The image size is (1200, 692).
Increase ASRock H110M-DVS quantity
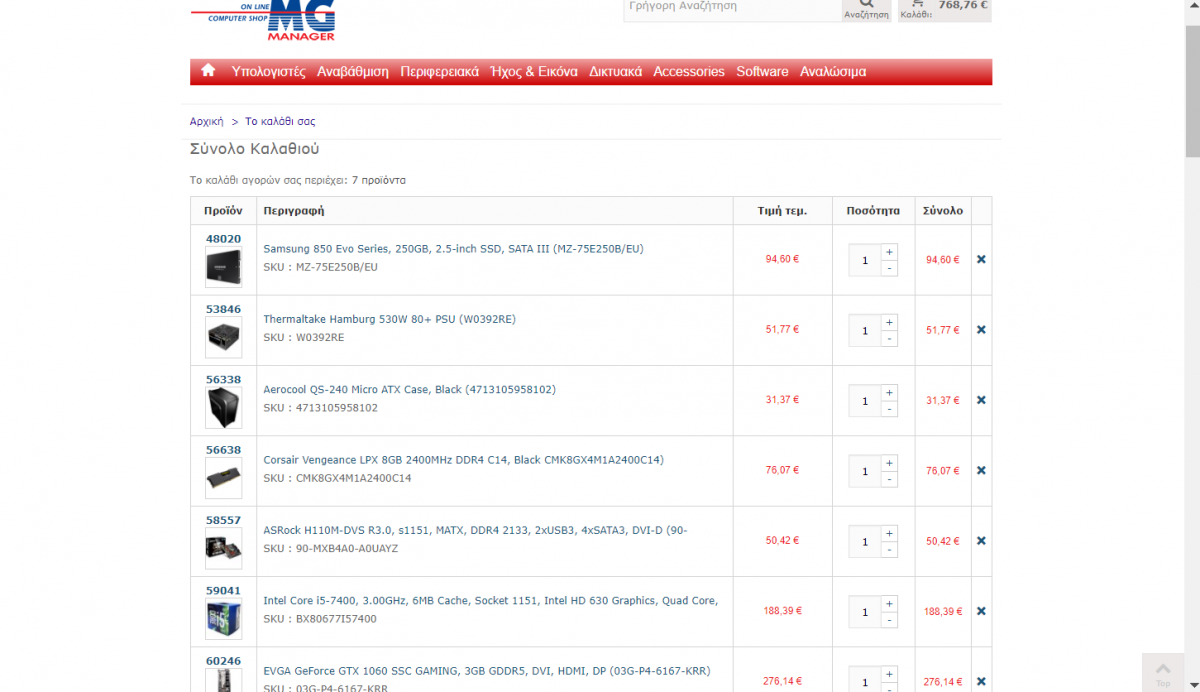click(889, 533)
